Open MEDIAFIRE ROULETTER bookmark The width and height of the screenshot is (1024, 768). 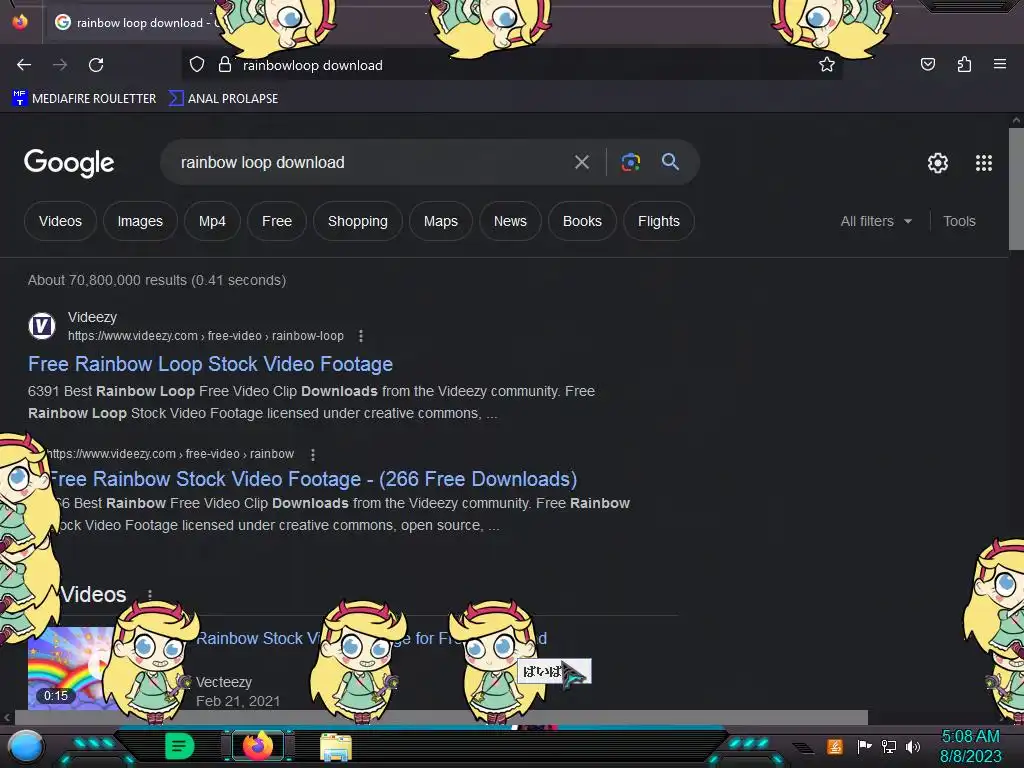(x=84, y=99)
